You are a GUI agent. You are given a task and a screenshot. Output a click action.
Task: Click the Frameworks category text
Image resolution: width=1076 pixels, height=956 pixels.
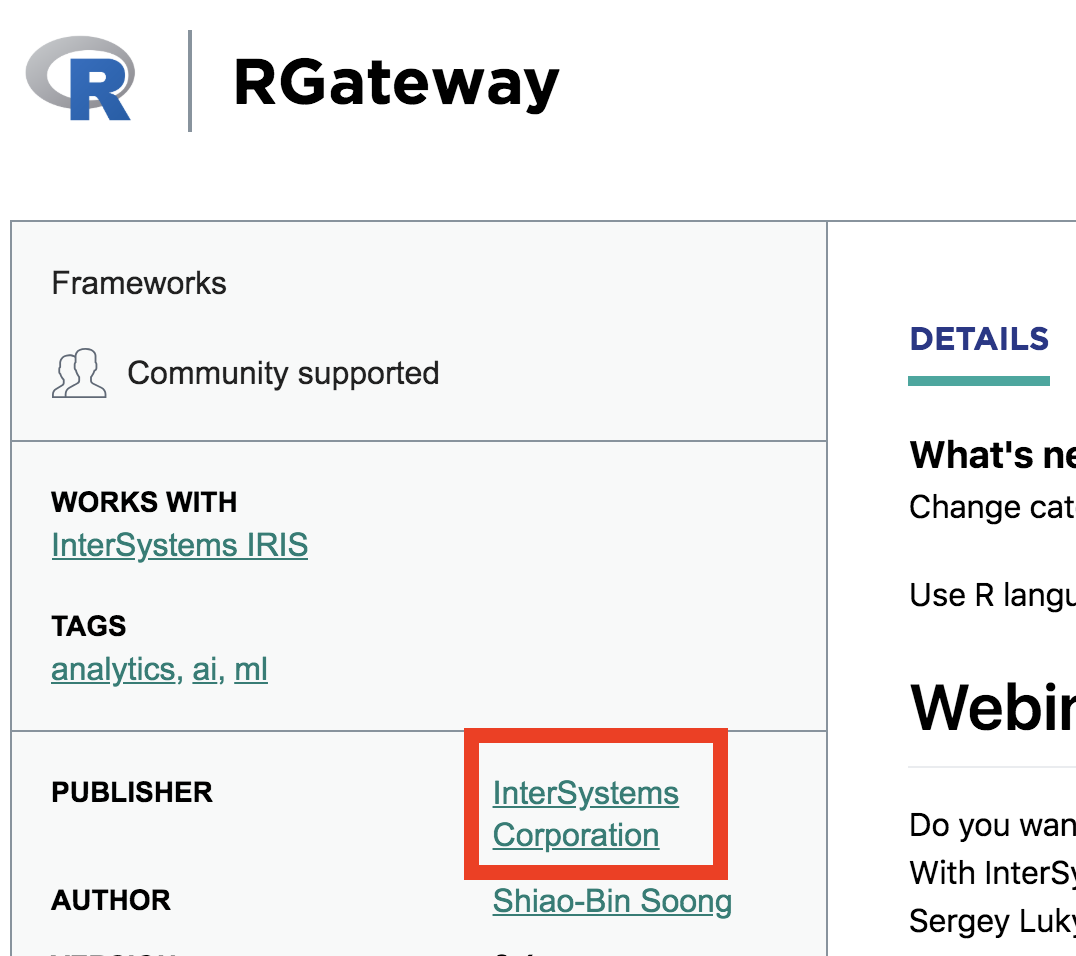point(139,283)
